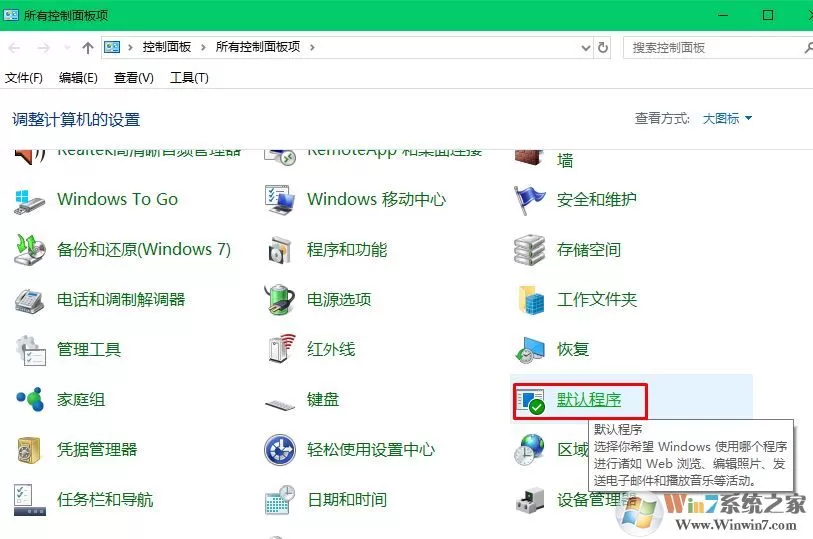813x539 pixels.
Task: Open the 管理工具 icon
Action: click(31, 350)
